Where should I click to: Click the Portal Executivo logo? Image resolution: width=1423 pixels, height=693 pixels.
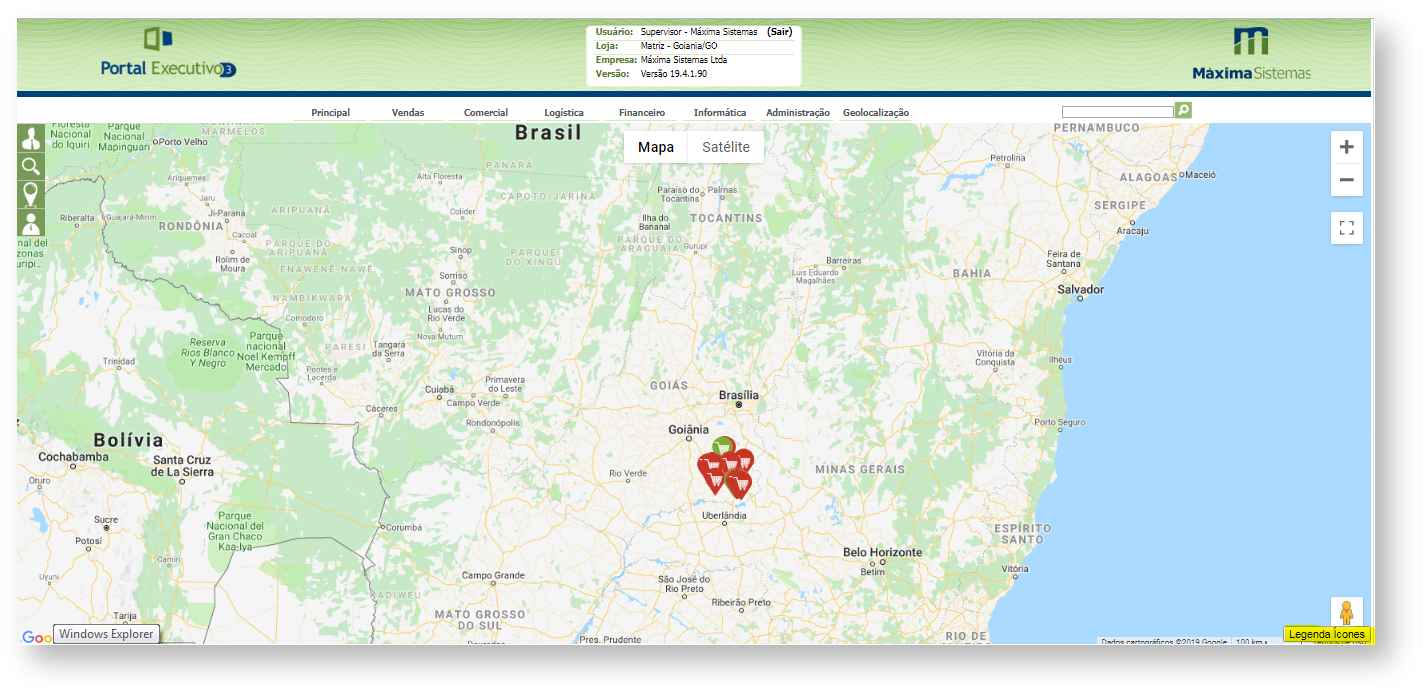[168, 53]
